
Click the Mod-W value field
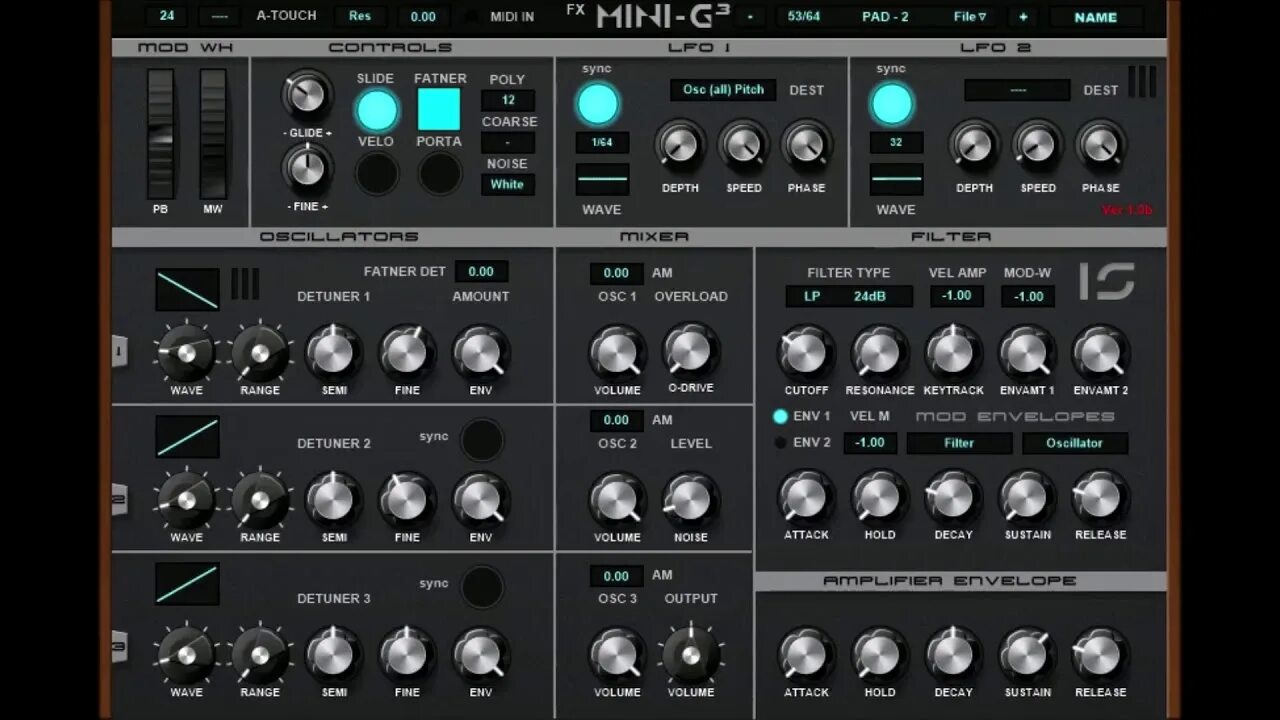point(1028,296)
